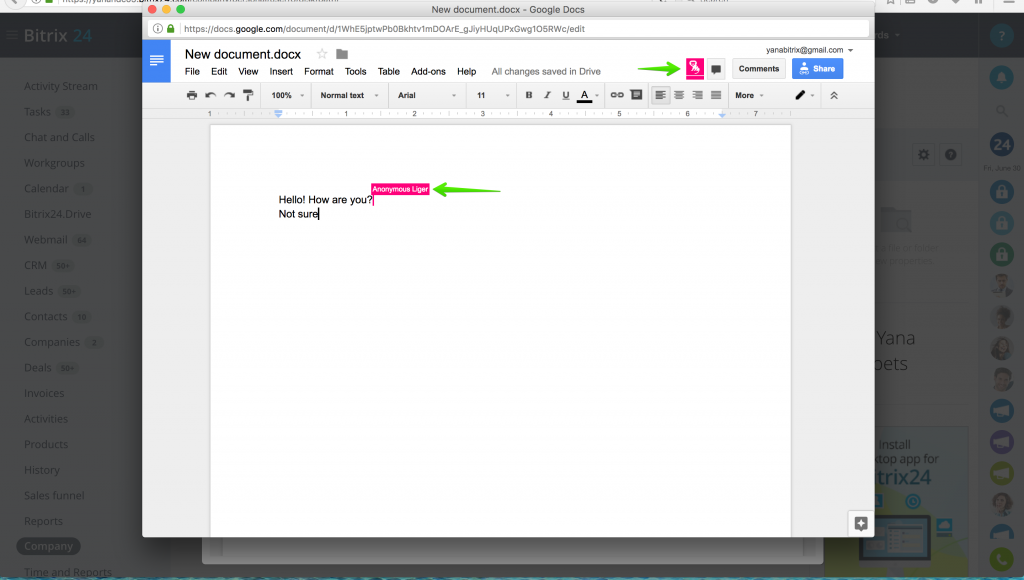Rename the New document.docx title
Screen dimensions: 1024x580
pyautogui.click(x=243, y=54)
